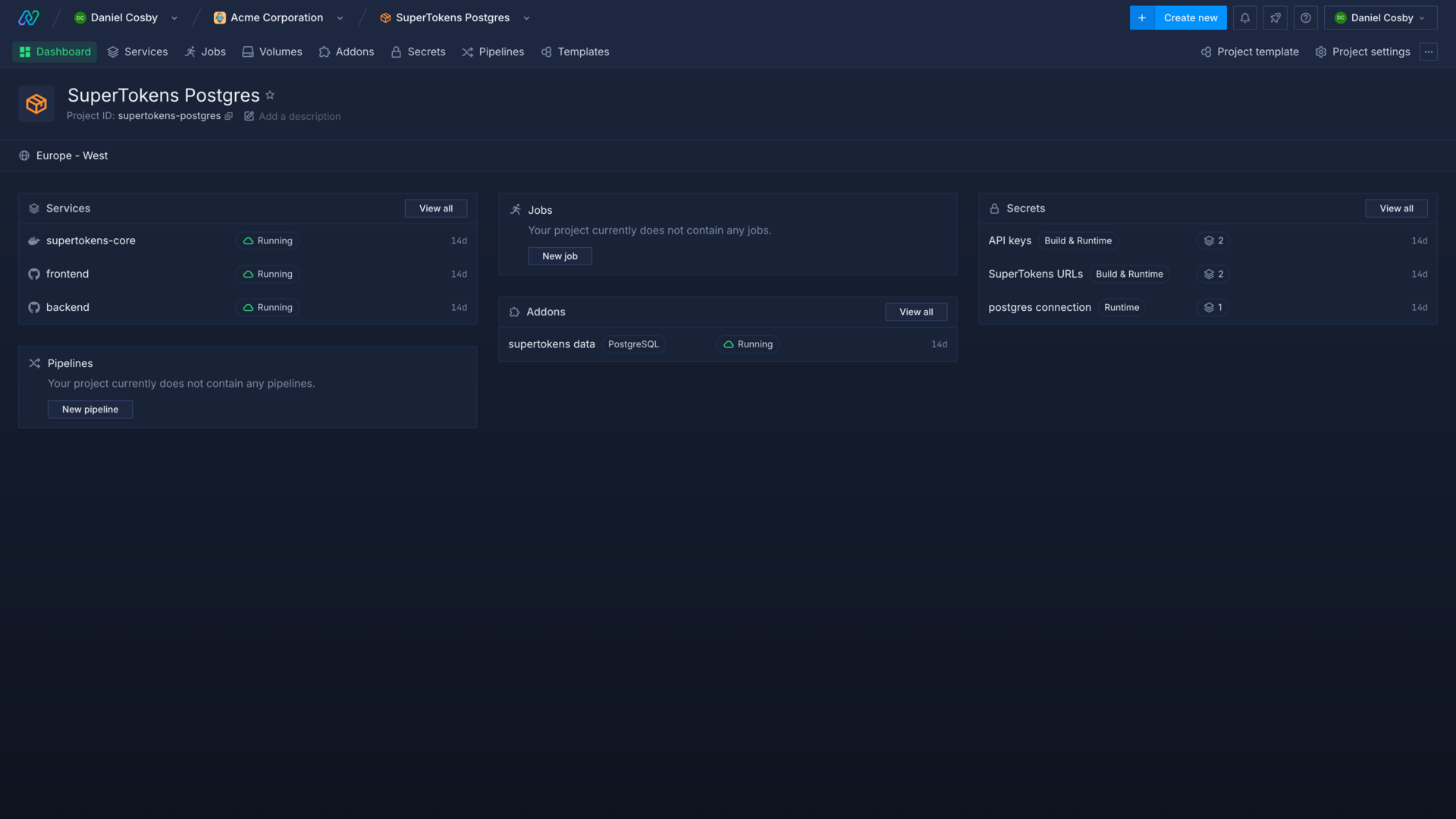
Task: Click the rocket icon in top bar
Action: [1275, 17]
